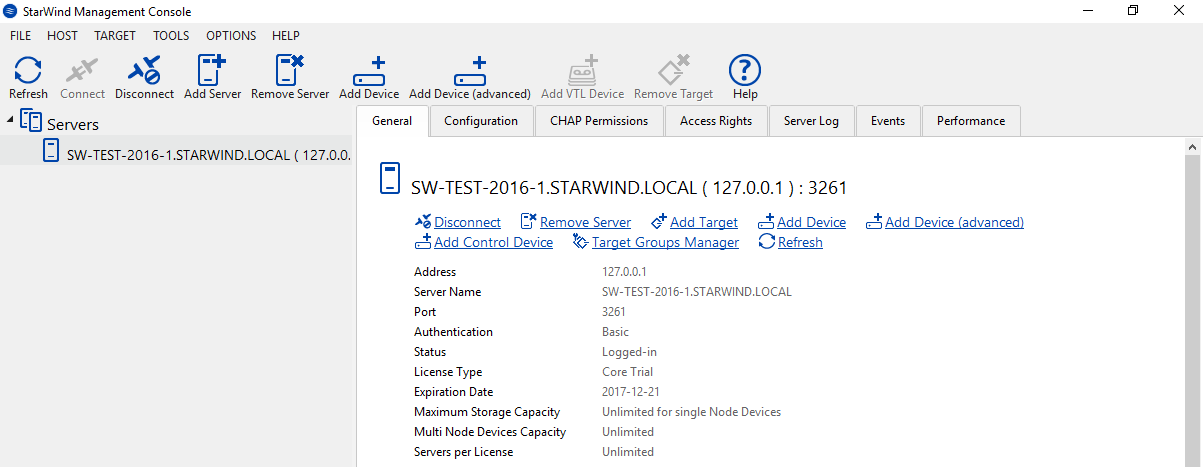Open the Performance tab
Image resolution: width=1203 pixels, height=467 pixels.
pyautogui.click(x=971, y=121)
